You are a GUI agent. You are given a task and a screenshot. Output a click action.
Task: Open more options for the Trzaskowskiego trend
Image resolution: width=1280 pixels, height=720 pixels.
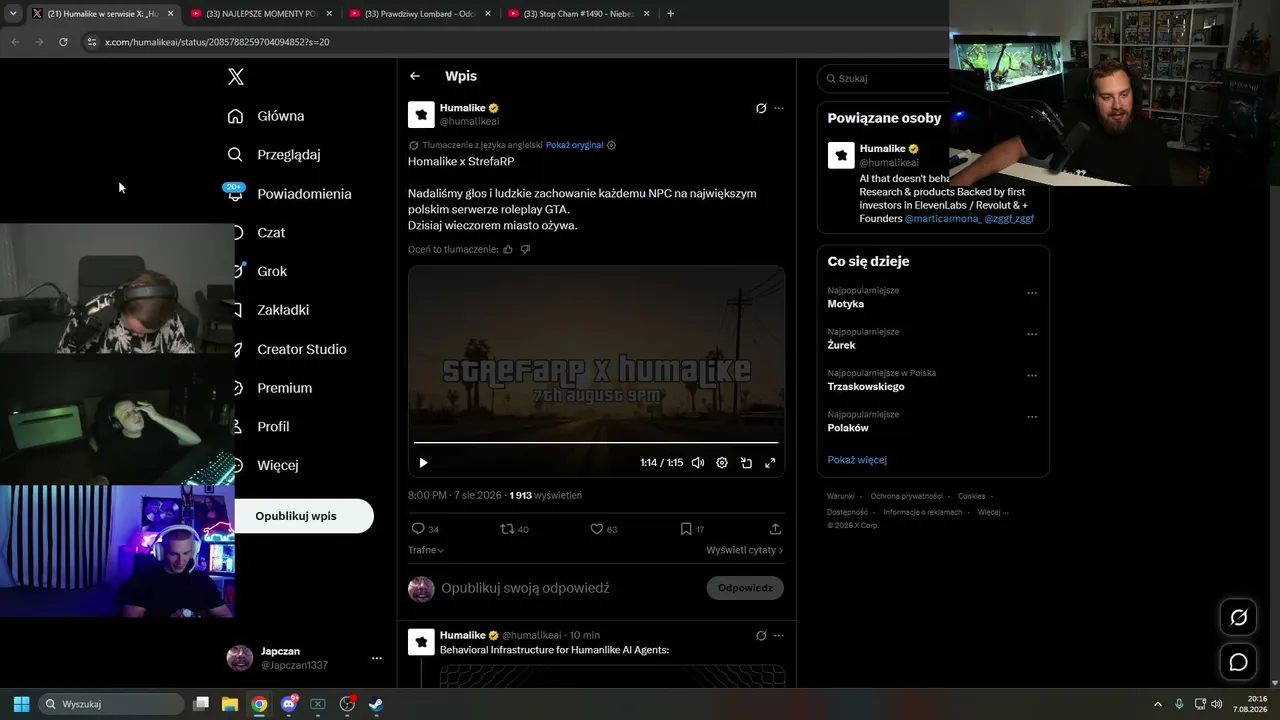click(x=1032, y=376)
